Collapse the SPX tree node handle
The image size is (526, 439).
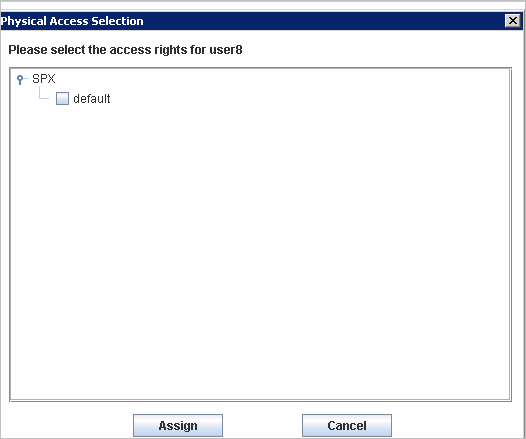coord(20,79)
